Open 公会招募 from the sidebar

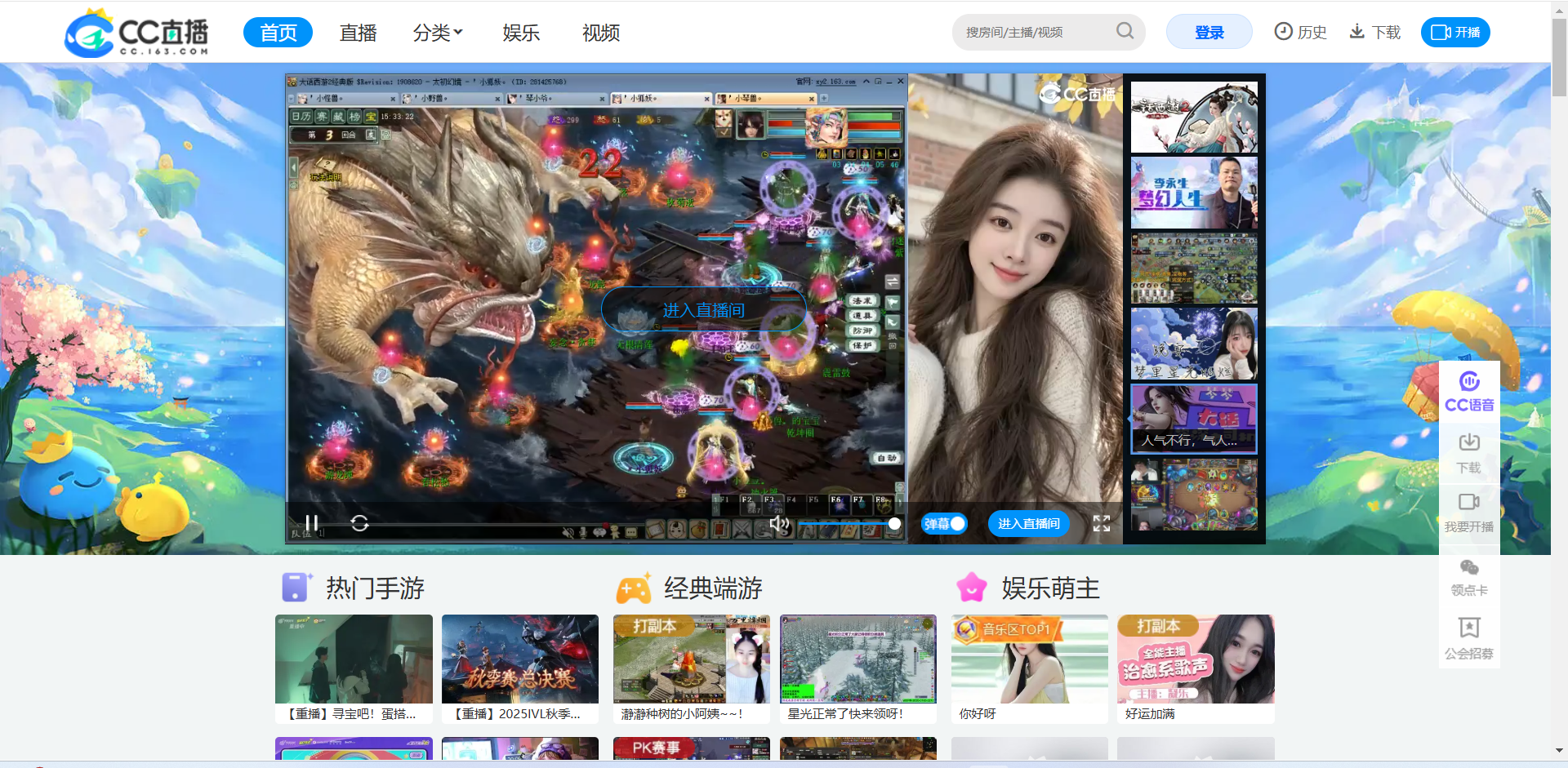1468,637
